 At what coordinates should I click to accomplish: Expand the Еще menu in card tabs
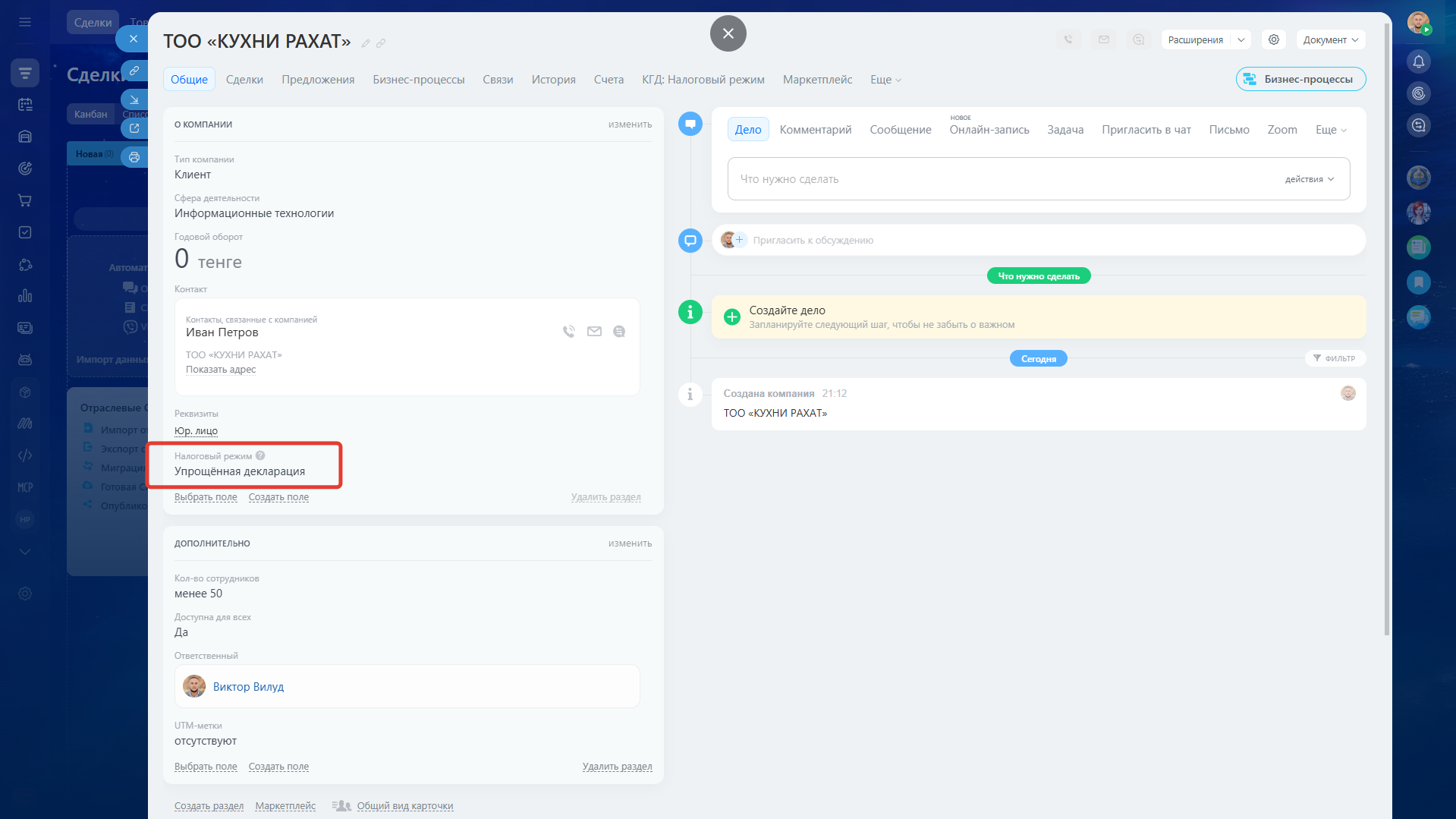(885, 80)
